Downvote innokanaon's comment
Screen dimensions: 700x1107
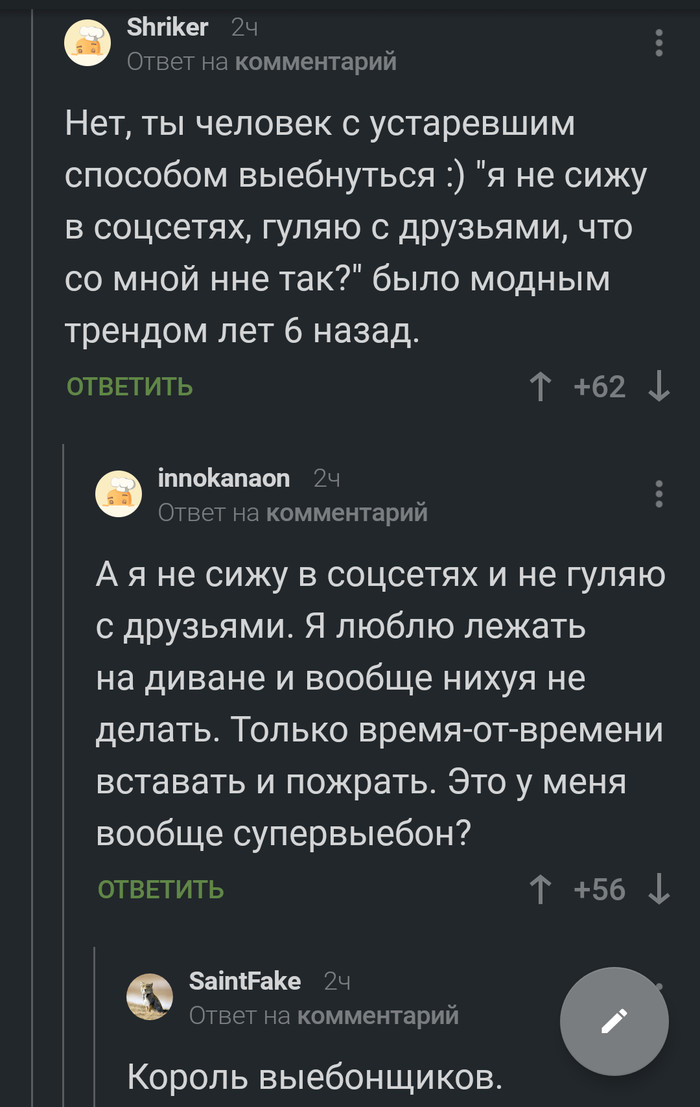(659, 889)
